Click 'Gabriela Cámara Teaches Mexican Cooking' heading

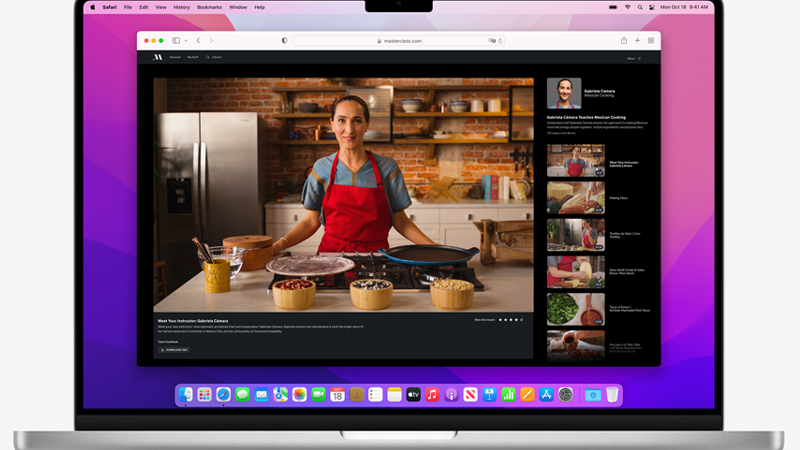[586, 117]
